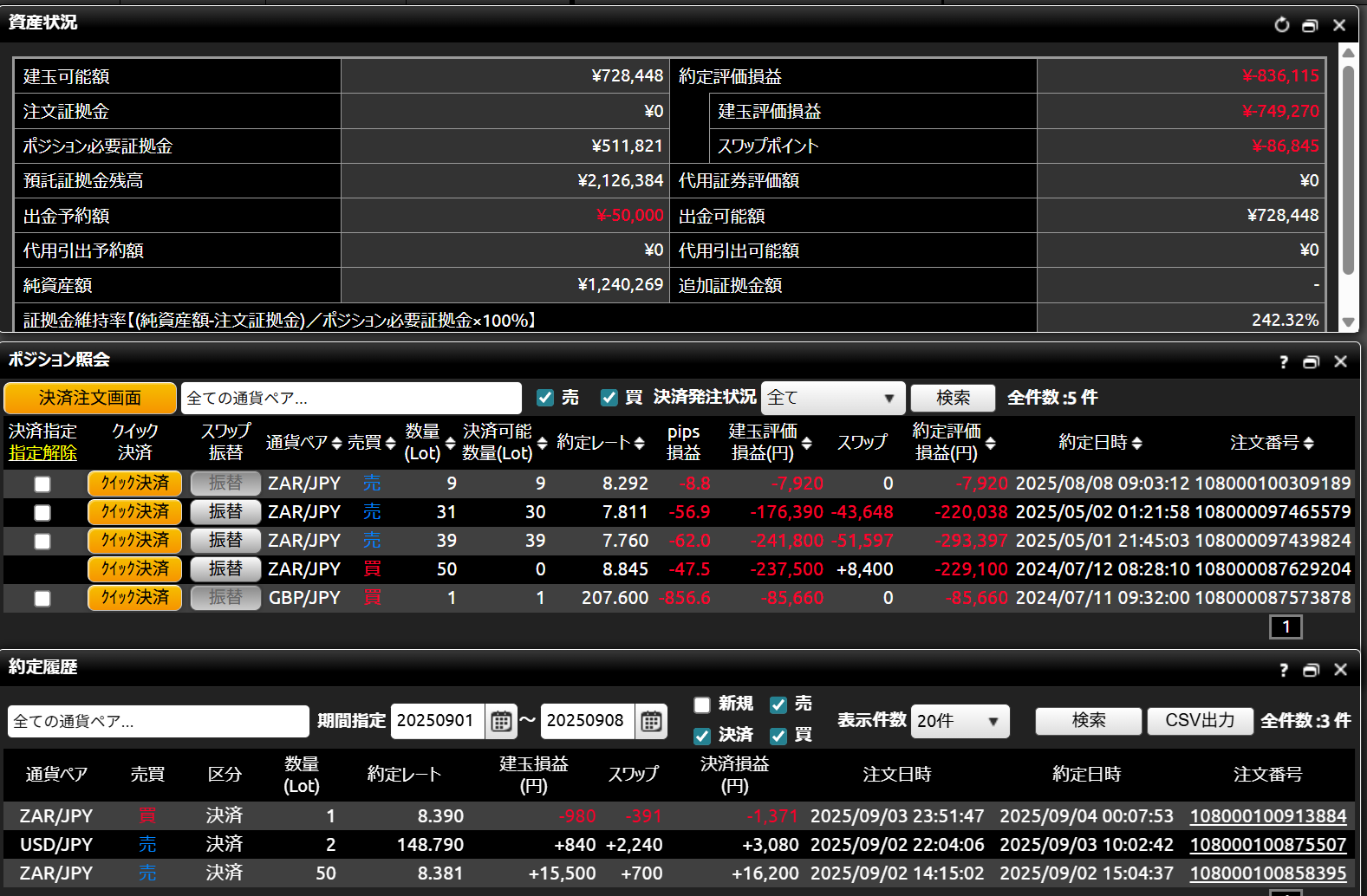Open the 決済発注状況 dropdown showing 全て

pos(832,398)
